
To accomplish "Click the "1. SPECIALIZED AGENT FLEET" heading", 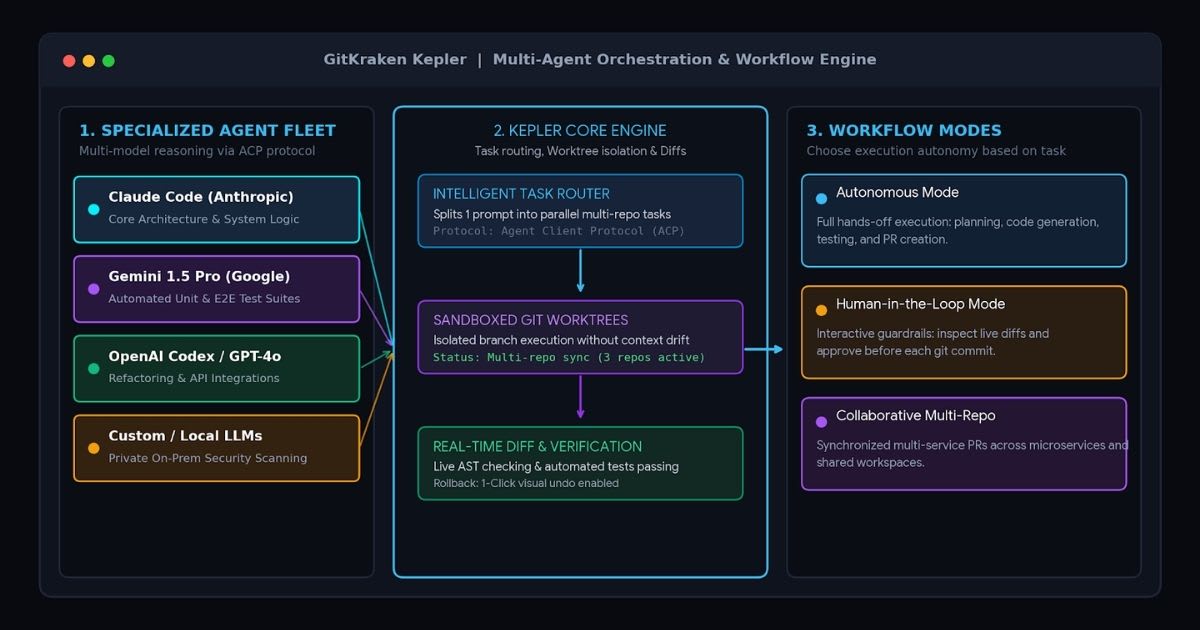I will [x=208, y=130].
